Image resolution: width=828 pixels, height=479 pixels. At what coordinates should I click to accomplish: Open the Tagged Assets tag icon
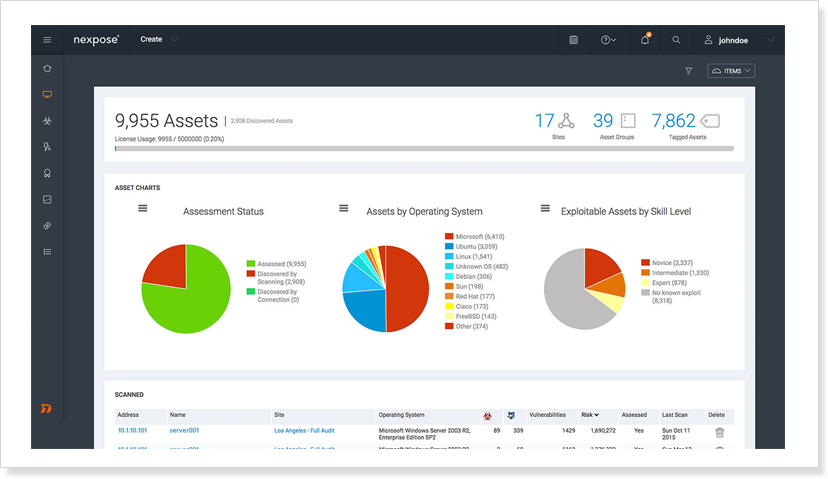[710, 121]
